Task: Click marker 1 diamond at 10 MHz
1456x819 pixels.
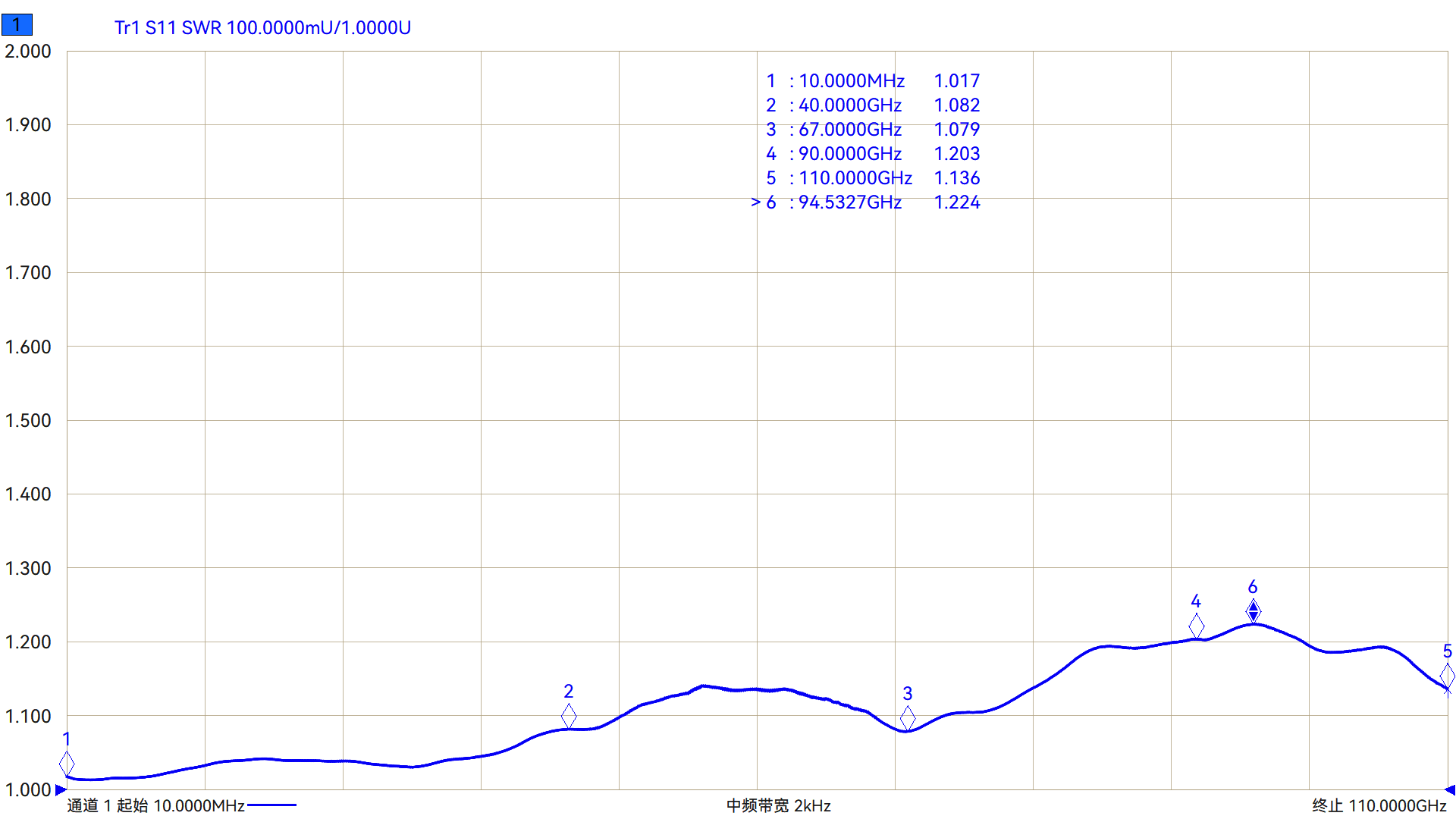Action: point(67,764)
